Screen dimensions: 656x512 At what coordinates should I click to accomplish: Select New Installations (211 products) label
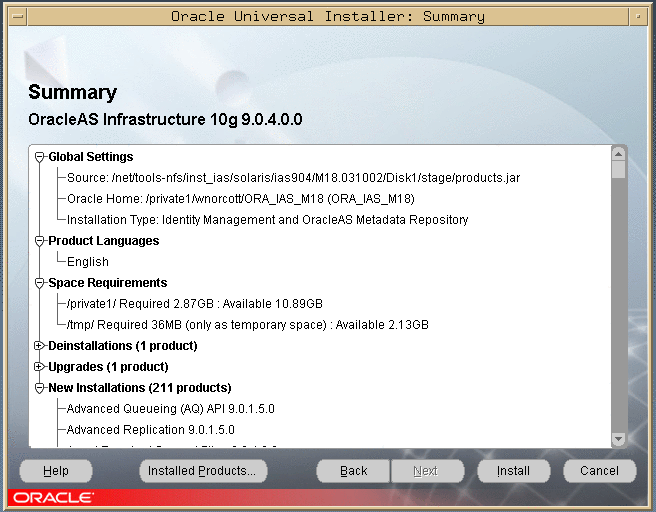click(140, 388)
